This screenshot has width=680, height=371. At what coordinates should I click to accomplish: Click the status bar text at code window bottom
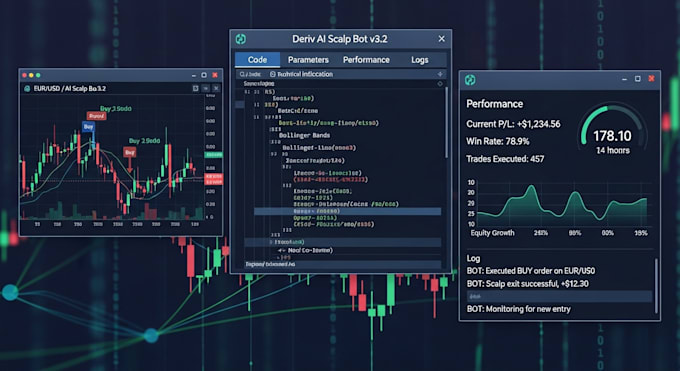pyautogui.click(x=270, y=264)
